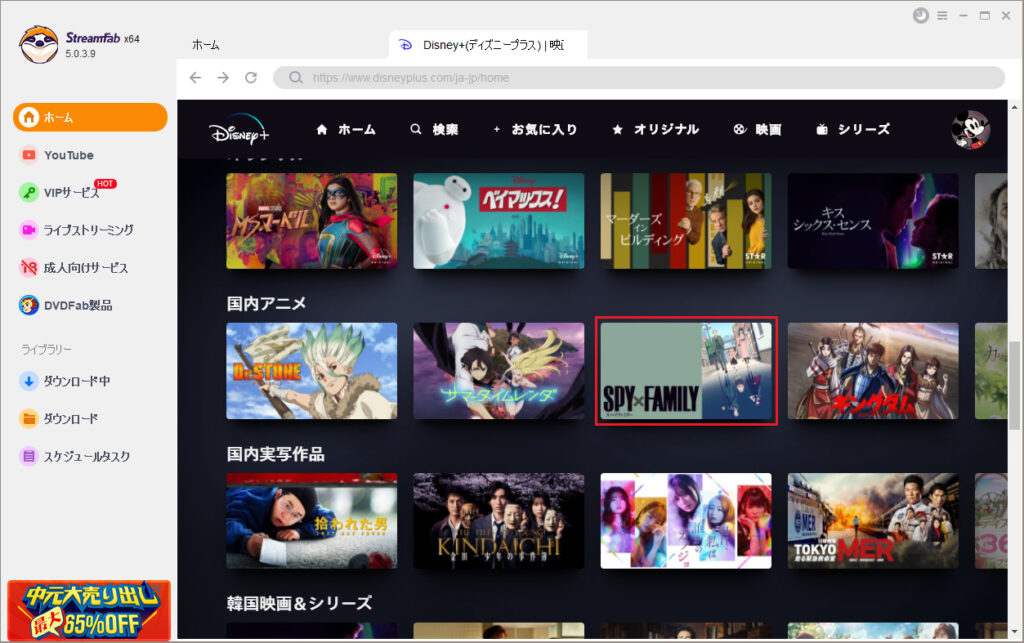Open お気に入り in Disney+ navigation
Screen dimensions: 1024x643
click(544, 129)
